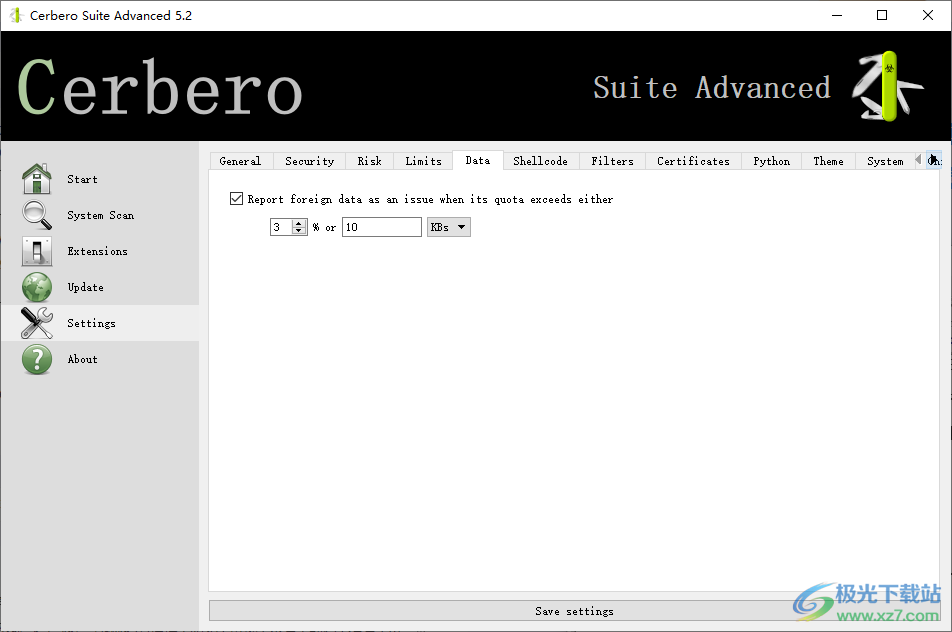The width and height of the screenshot is (952, 632).
Task: Click the About label in sidebar
Action: pos(82,359)
